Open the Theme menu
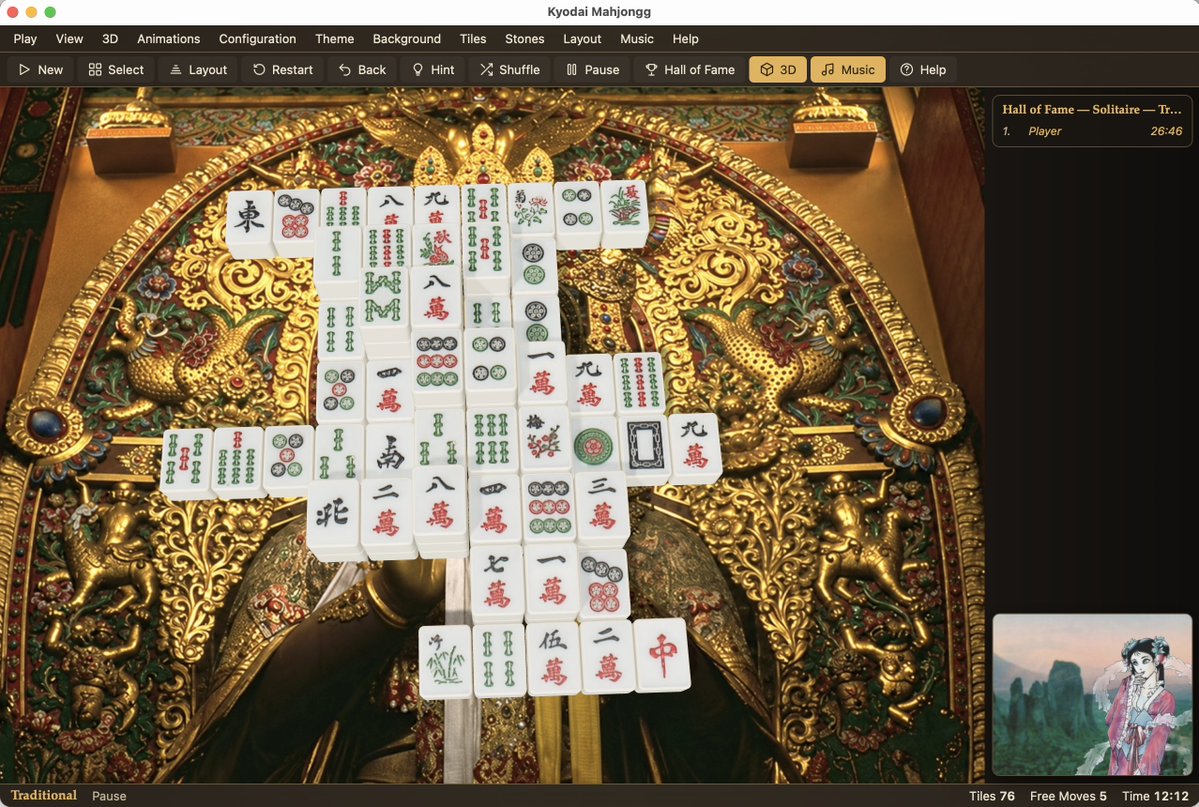This screenshot has width=1199, height=807. click(x=334, y=39)
